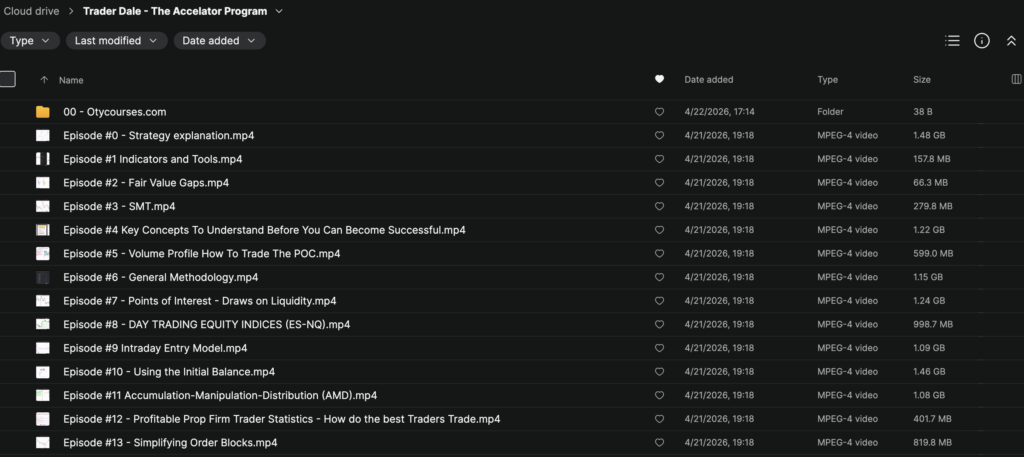The height and width of the screenshot is (457, 1024).
Task: Toggle heart for Episode #5 Volume Profile
Action: tap(660, 254)
